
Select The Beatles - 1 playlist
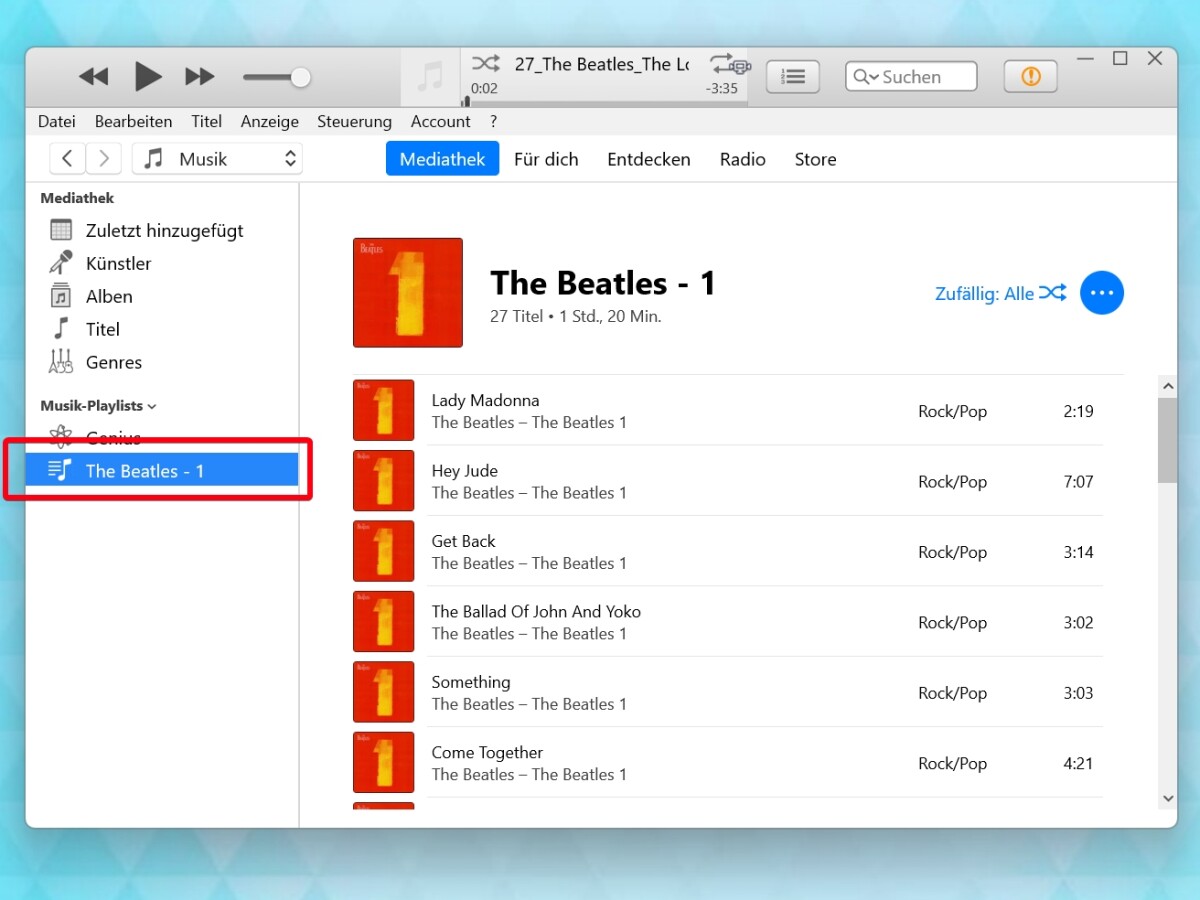point(162,470)
